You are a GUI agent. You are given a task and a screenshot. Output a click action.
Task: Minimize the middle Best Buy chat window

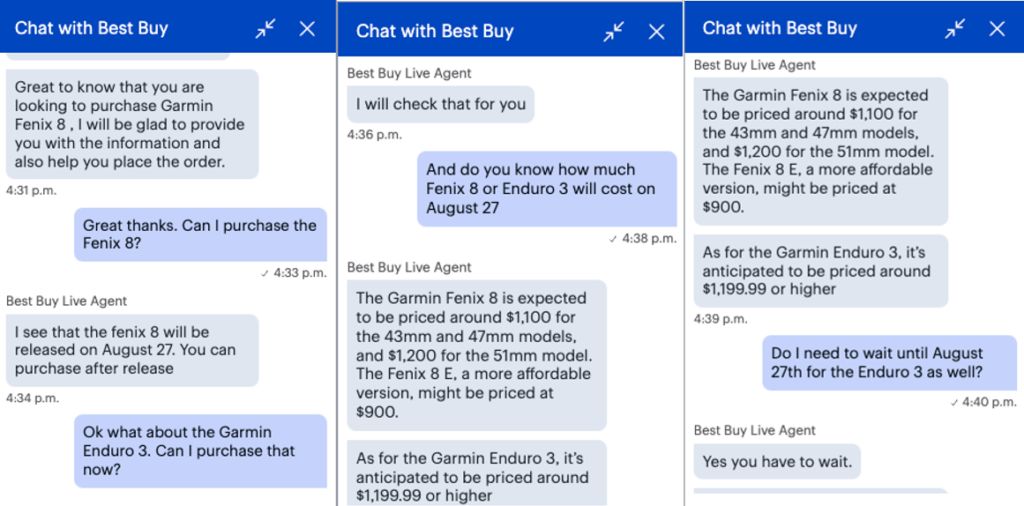coord(613,32)
